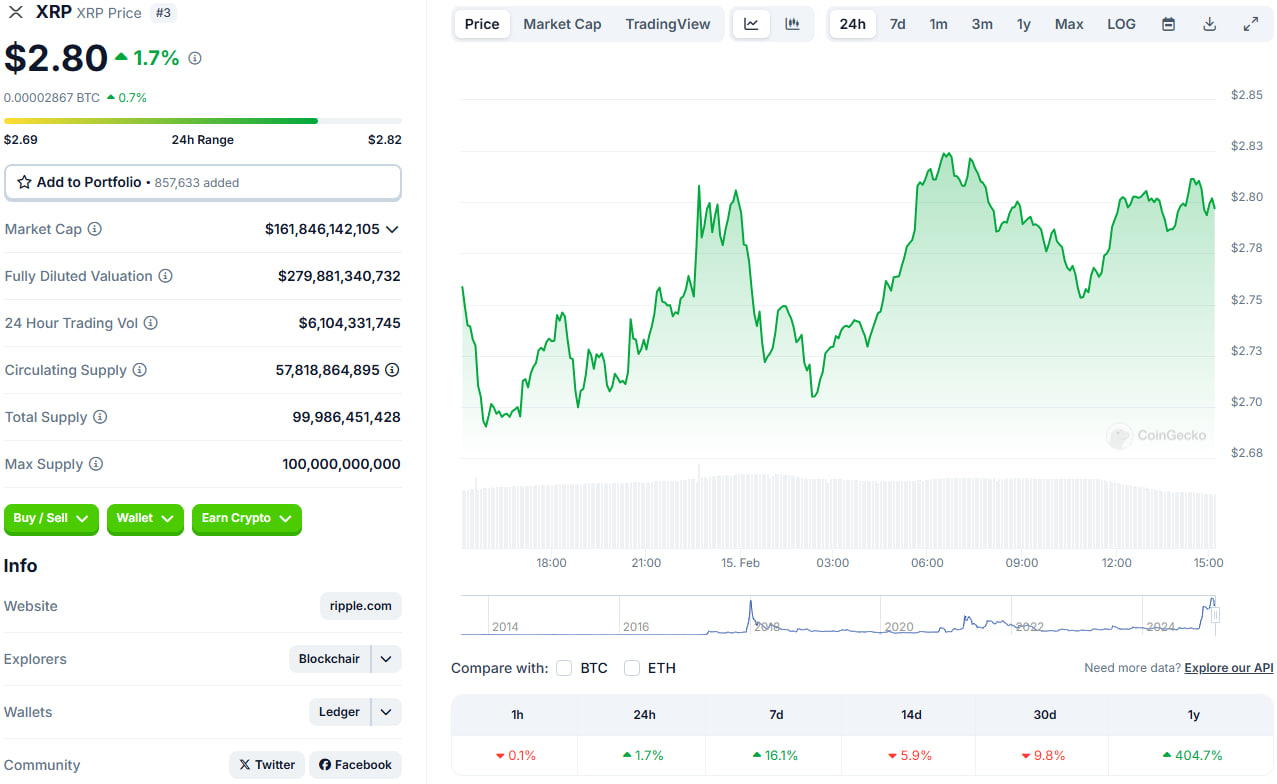Expand more Explorers dropdown arrow
Viewport: 1277px width, 784px height.
click(386, 659)
